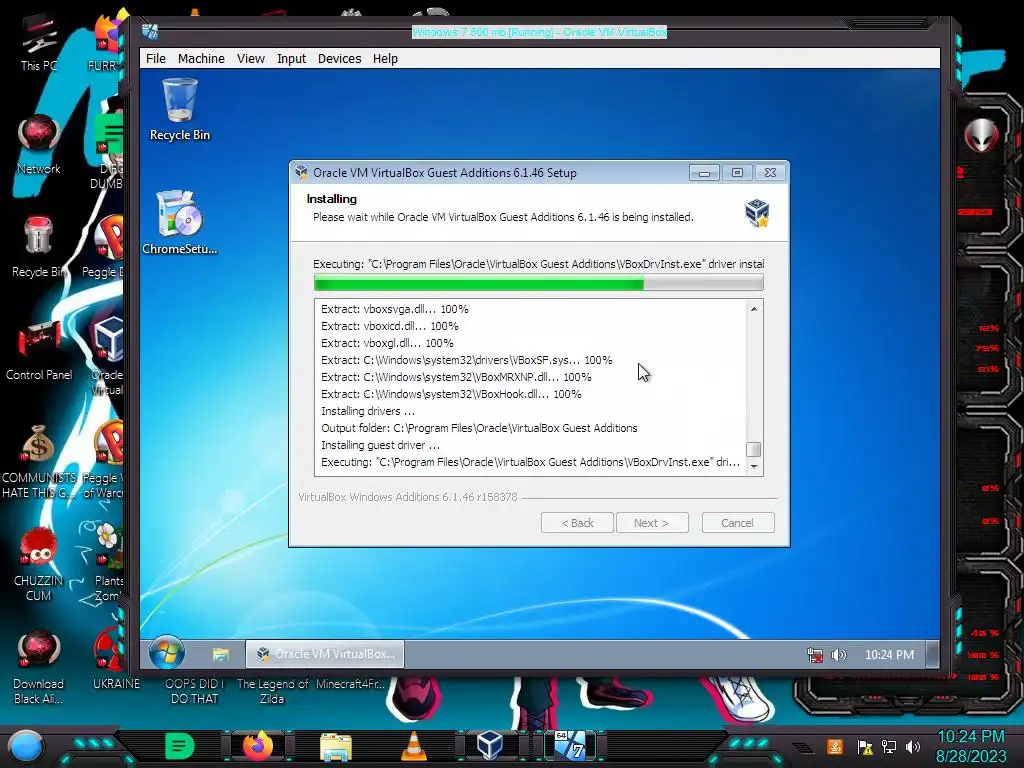The width and height of the screenshot is (1024, 768).
Task: Open the Input menu
Action: (x=291, y=59)
